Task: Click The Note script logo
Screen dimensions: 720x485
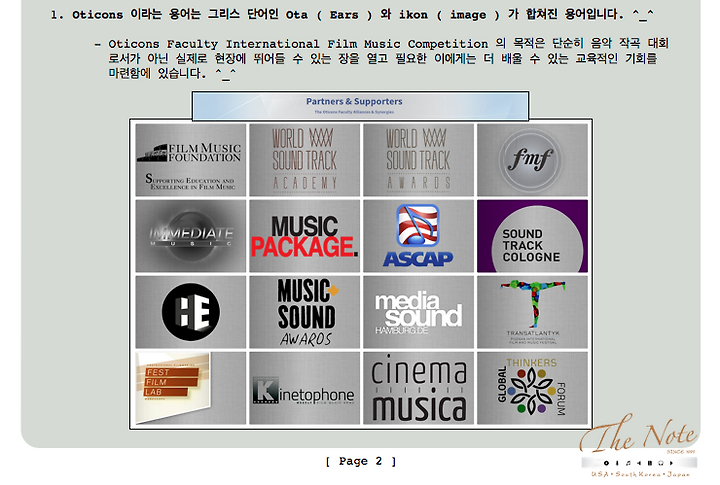Action: pos(638,434)
